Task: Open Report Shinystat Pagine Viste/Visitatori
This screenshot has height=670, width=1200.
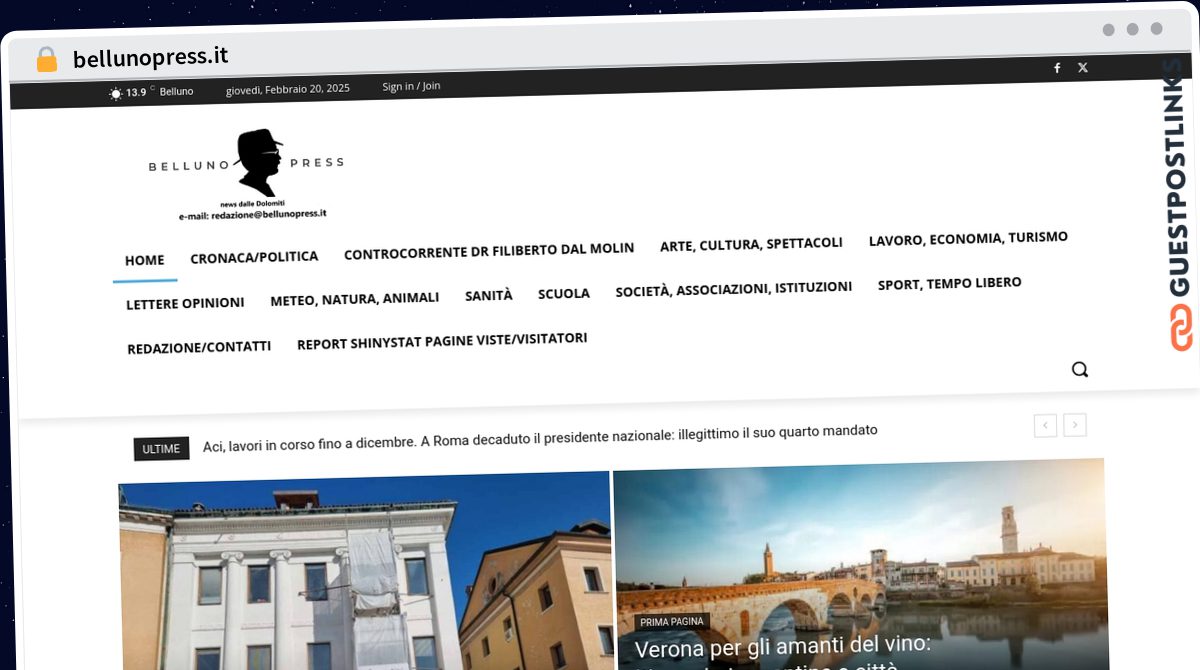Action: click(x=442, y=341)
